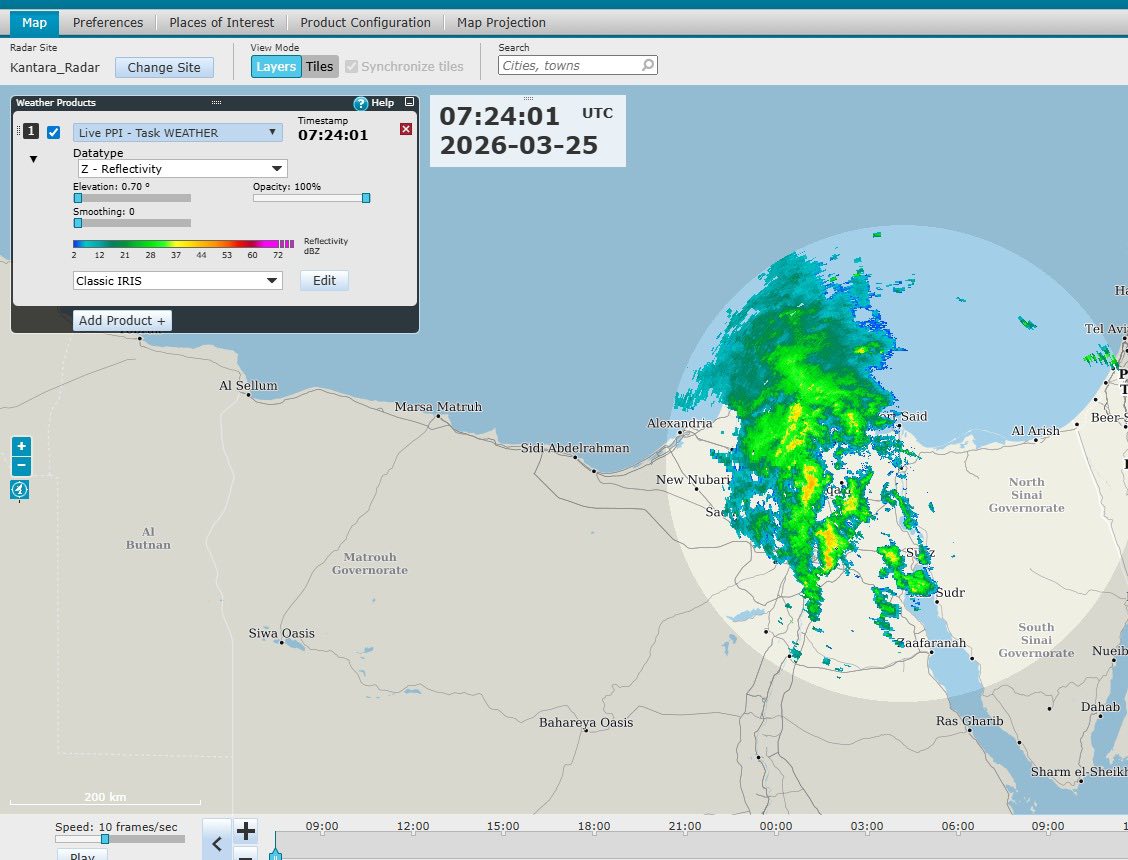The image size is (1128, 860).
Task: Click the Play button
Action: pyautogui.click(x=82, y=855)
